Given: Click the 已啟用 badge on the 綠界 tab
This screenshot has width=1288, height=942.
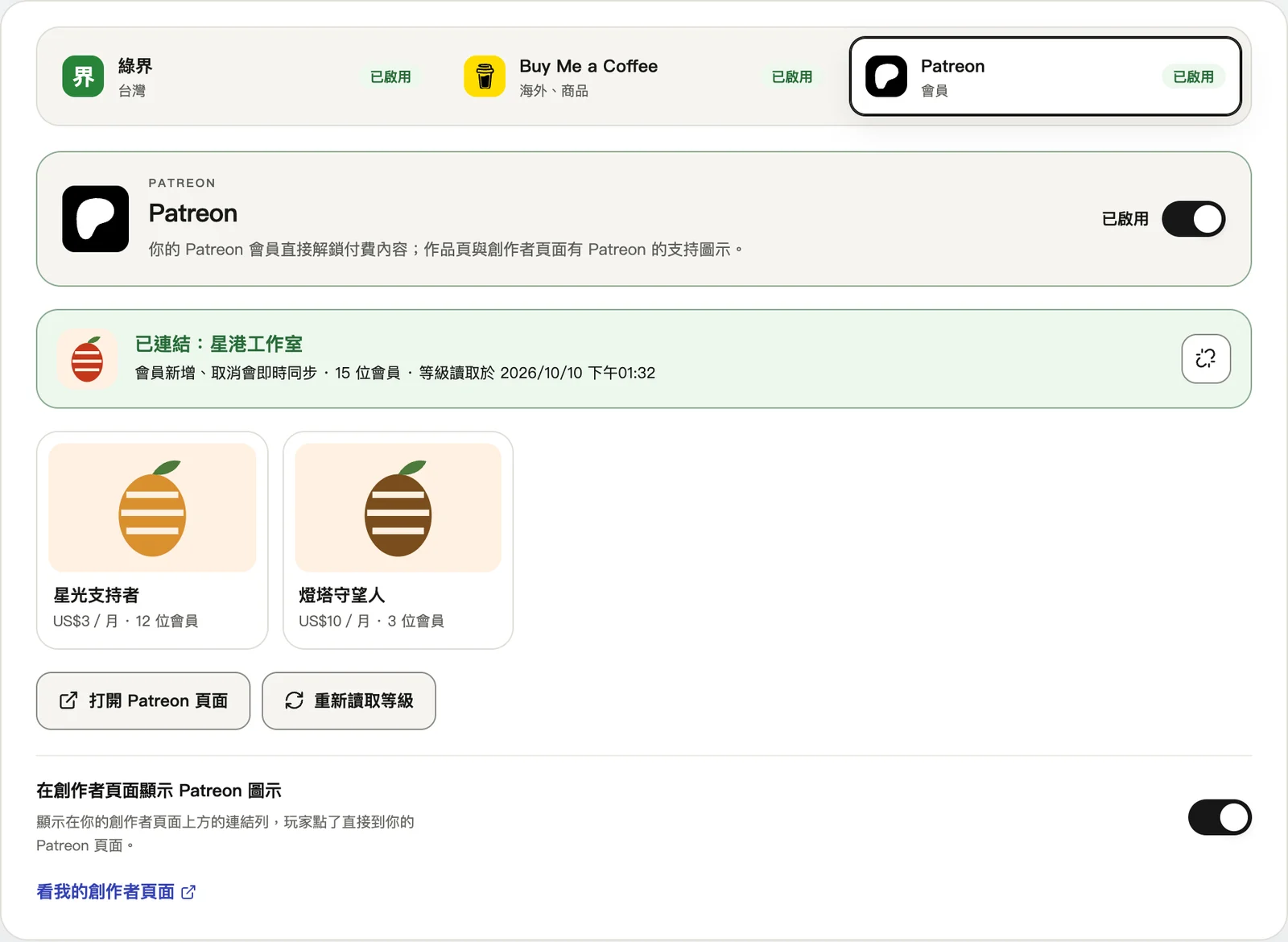Looking at the screenshot, I should pos(390,76).
